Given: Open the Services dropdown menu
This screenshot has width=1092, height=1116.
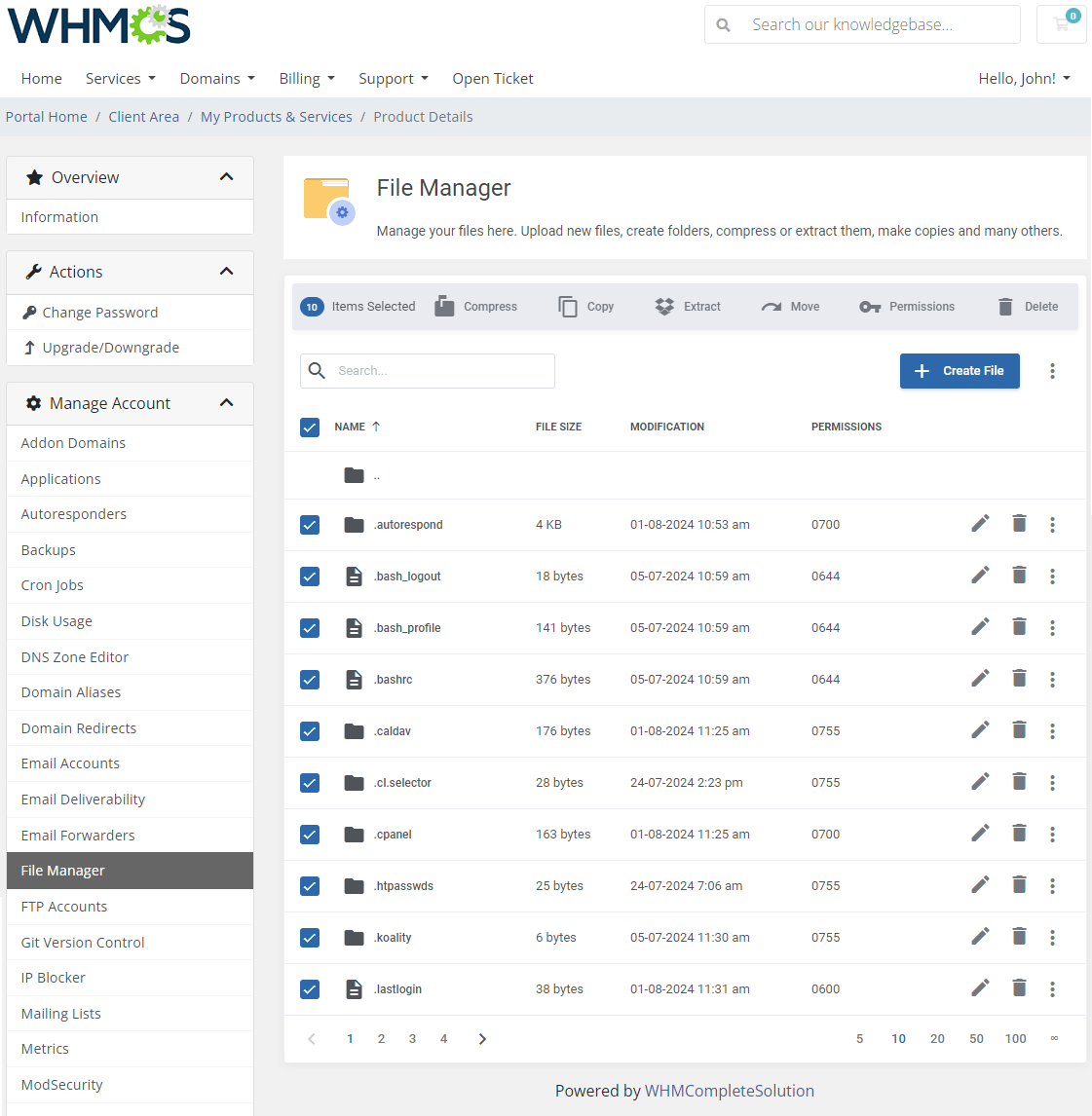Looking at the screenshot, I should point(121,78).
